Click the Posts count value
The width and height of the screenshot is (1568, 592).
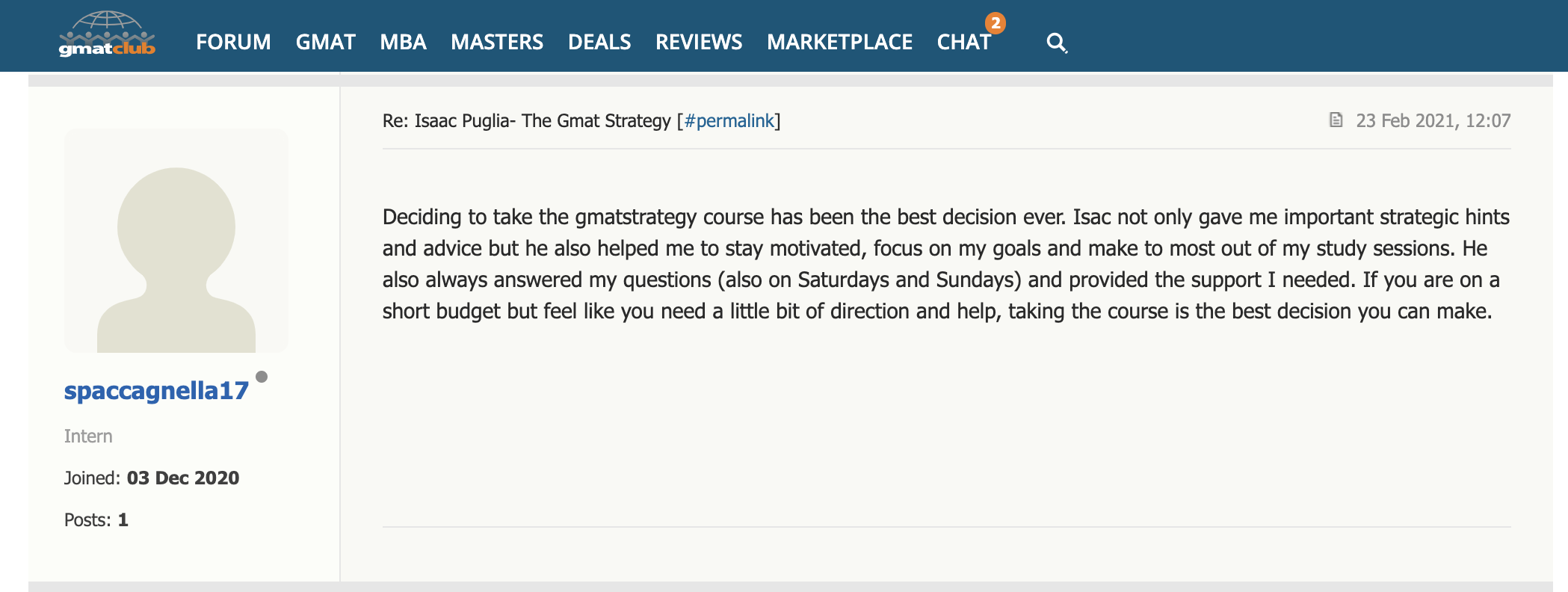(x=123, y=519)
